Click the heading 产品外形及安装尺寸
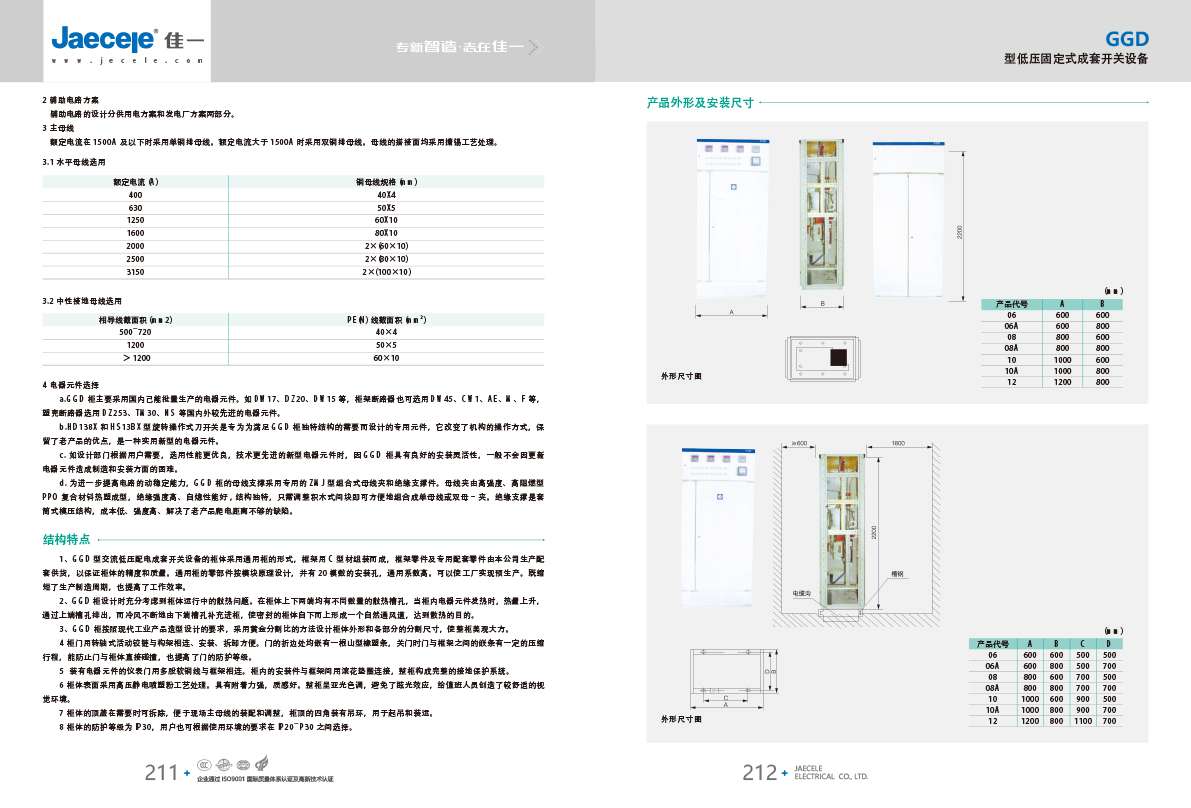The height and width of the screenshot is (808, 1191). (x=700, y=103)
